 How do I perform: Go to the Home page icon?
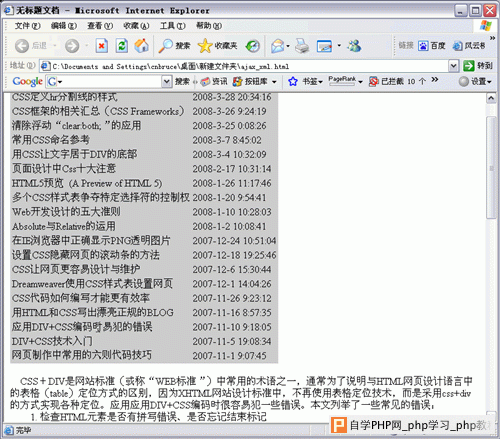click(x=142, y=46)
